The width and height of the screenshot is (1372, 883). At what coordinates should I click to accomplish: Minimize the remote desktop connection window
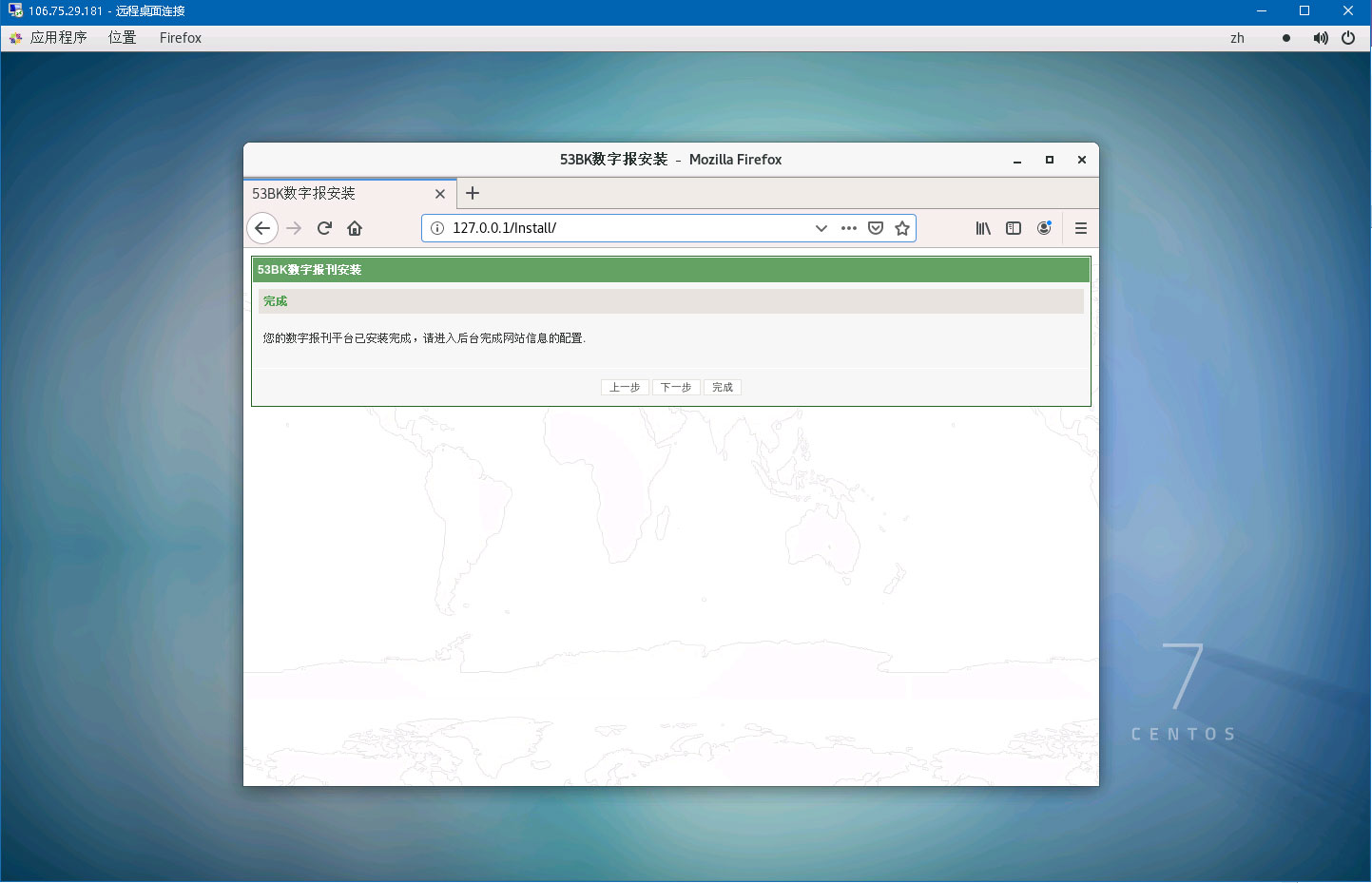(1262, 11)
